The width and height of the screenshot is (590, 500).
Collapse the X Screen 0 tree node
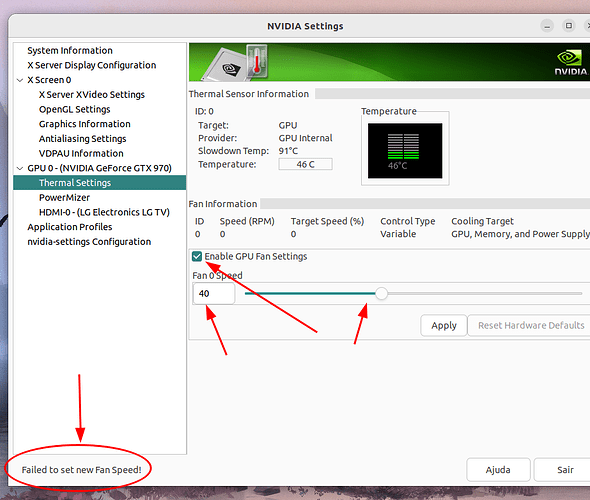click(x=20, y=80)
